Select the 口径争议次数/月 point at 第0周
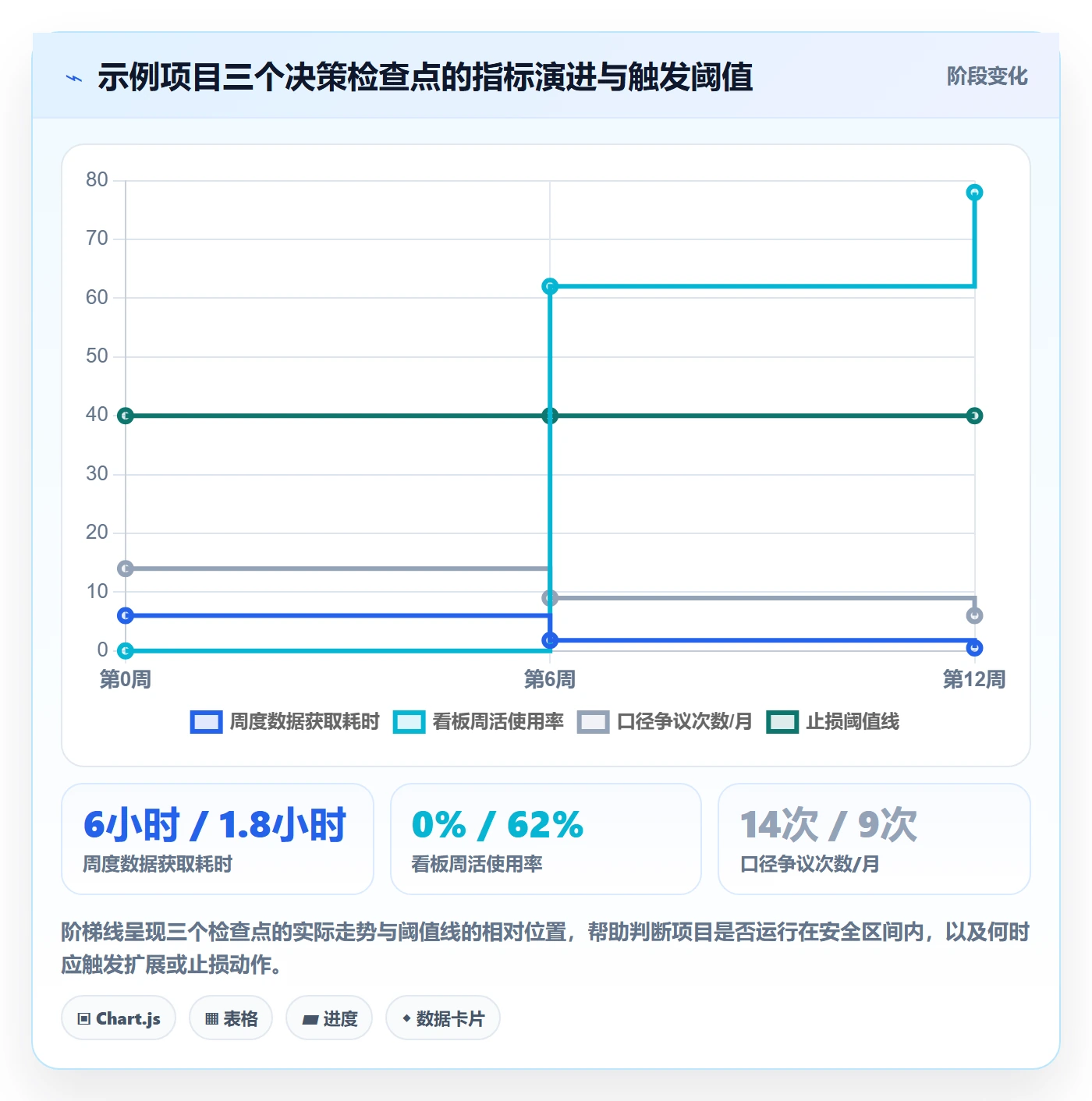The width and height of the screenshot is (1092, 1101). (126, 568)
